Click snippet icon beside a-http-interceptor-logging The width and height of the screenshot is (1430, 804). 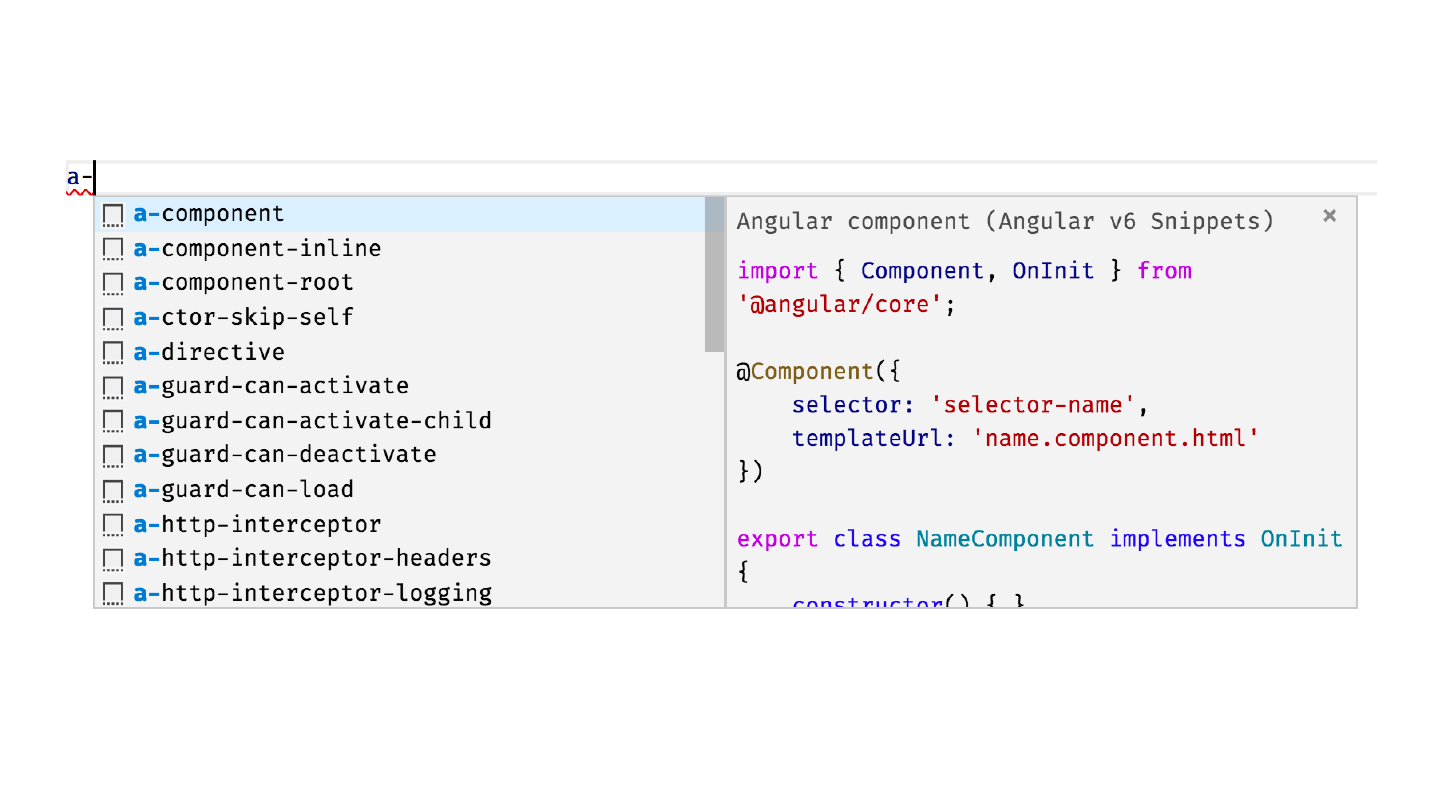click(114, 594)
